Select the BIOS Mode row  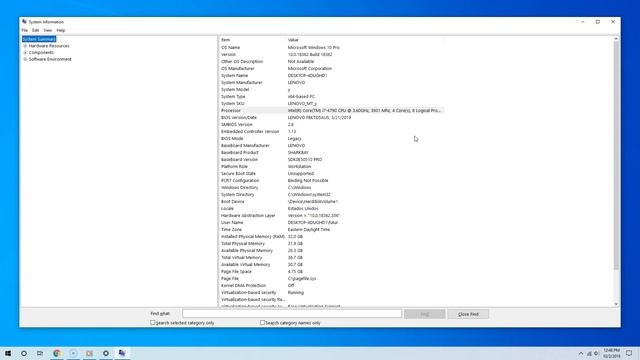[331, 138]
